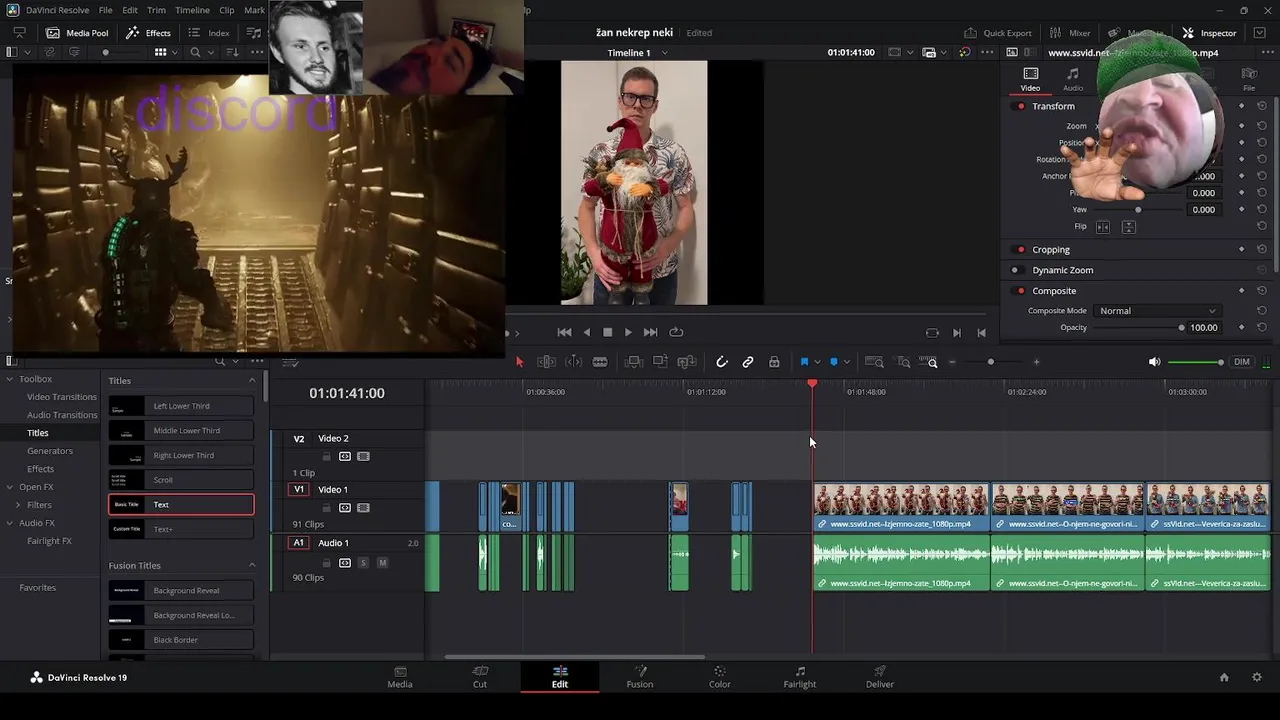Lock the Video 2 track

pyautogui.click(x=326, y=457)
